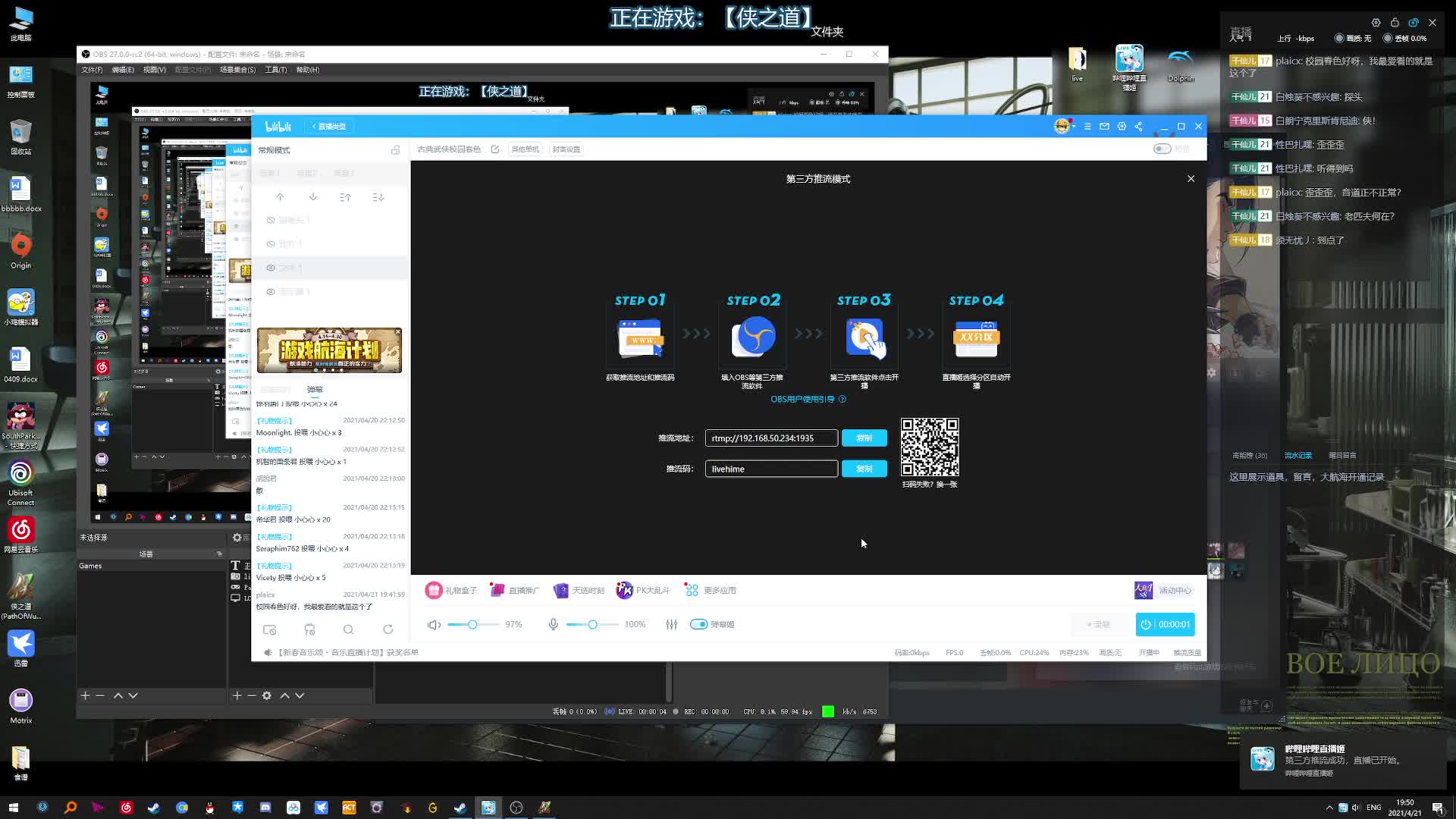Click the 推流码 livehime field
This screenshot has width=1456, height=819.
point(771,469)
